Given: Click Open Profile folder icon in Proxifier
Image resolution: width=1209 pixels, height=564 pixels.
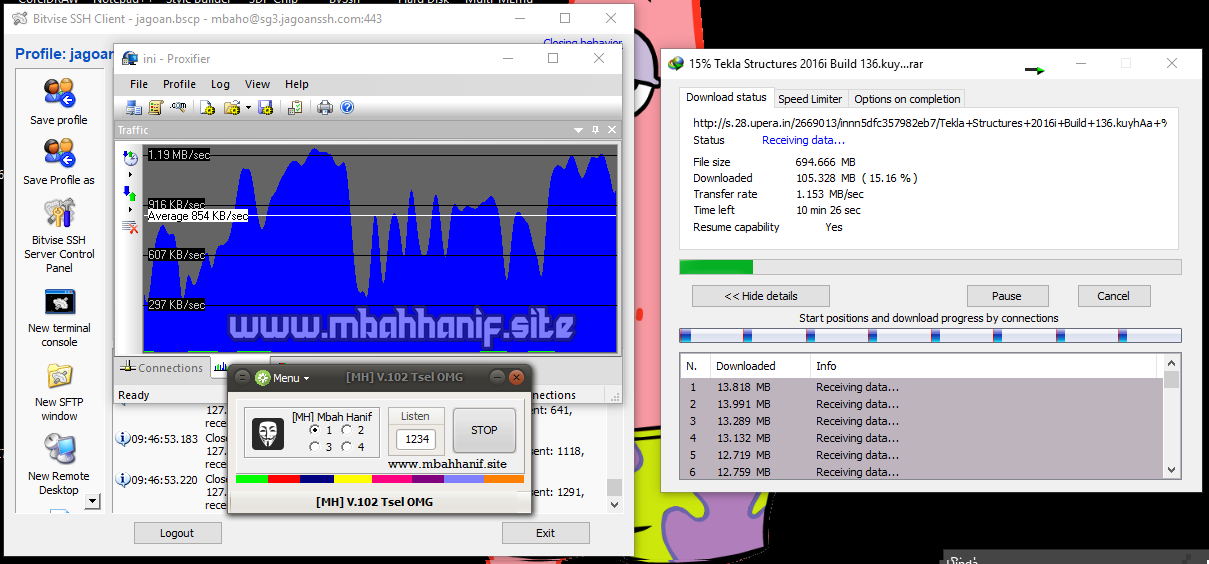Looking at the screenshot, I should (231, 107).
